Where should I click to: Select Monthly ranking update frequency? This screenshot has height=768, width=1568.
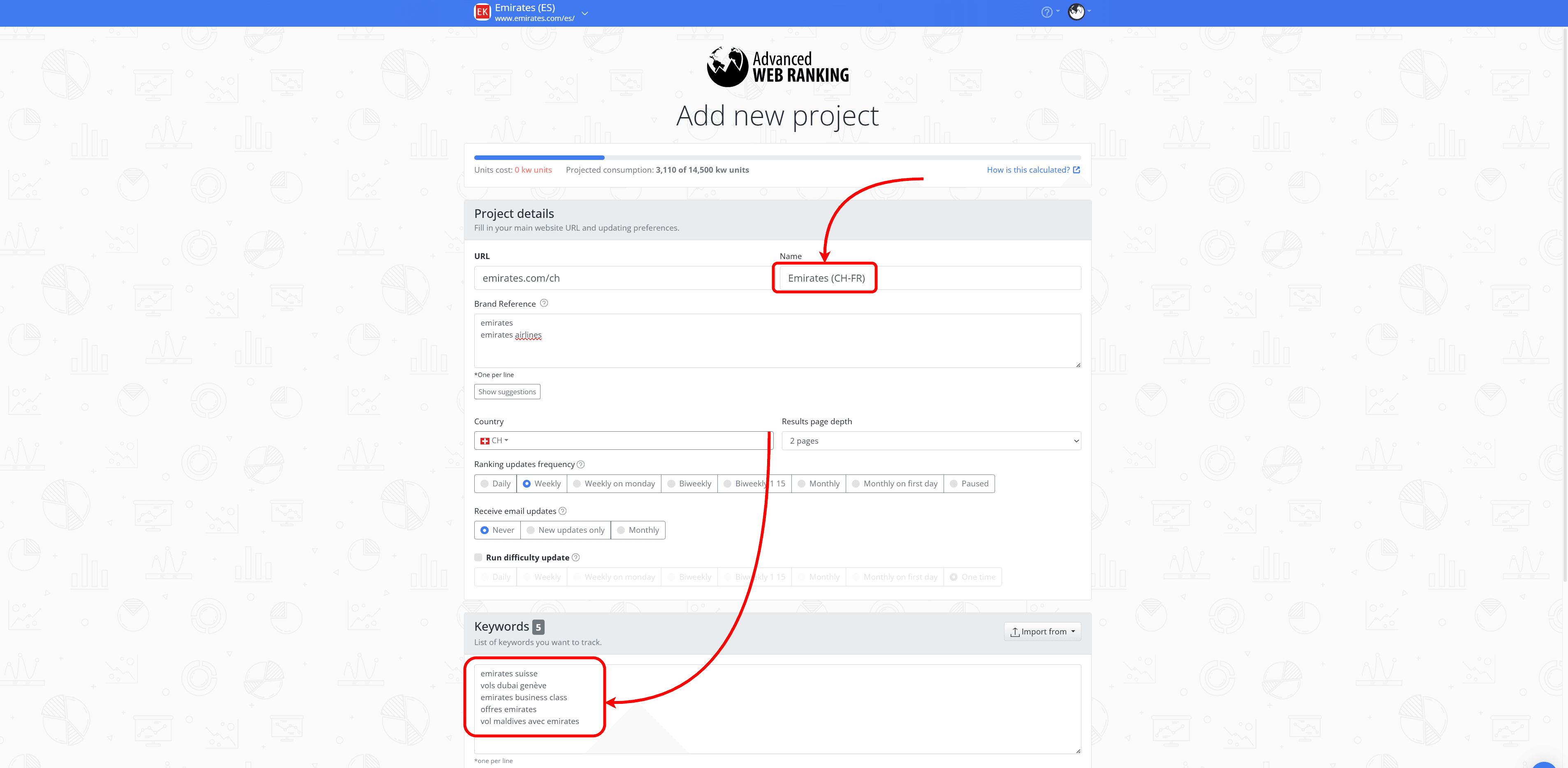[x=819, y=484]
